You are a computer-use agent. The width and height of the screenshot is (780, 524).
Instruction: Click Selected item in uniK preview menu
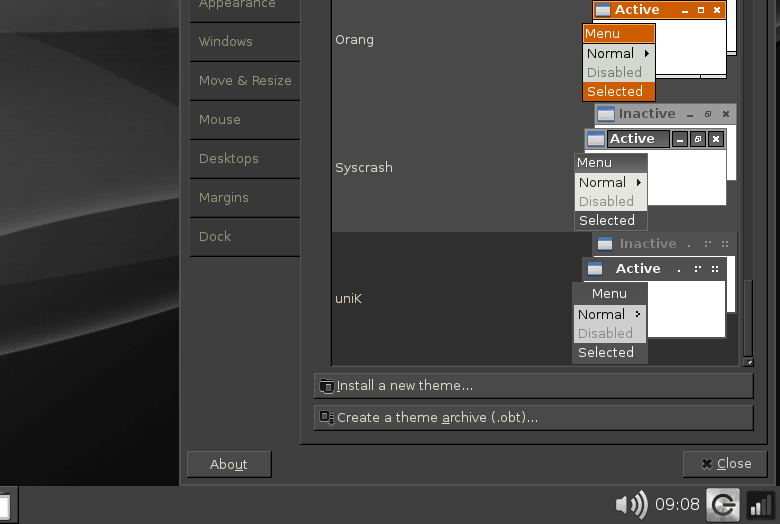coord(610,352)
